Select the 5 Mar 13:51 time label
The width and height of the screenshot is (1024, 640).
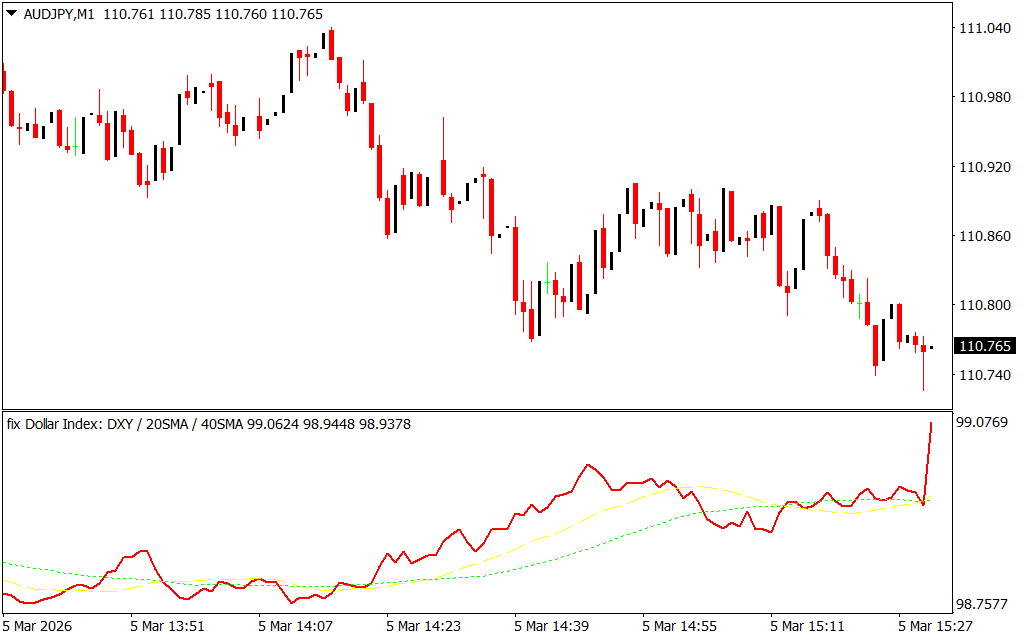tap(167, 626)
